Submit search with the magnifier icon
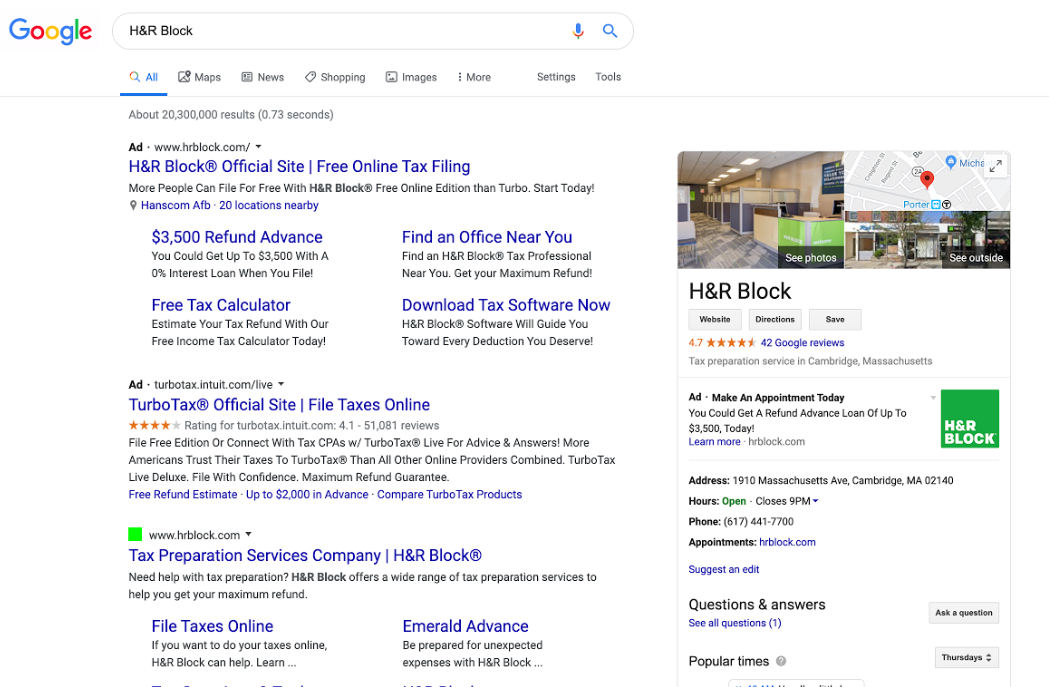Screen dimensions: 1049x687 pyautogui.click(x=609, y=31)
